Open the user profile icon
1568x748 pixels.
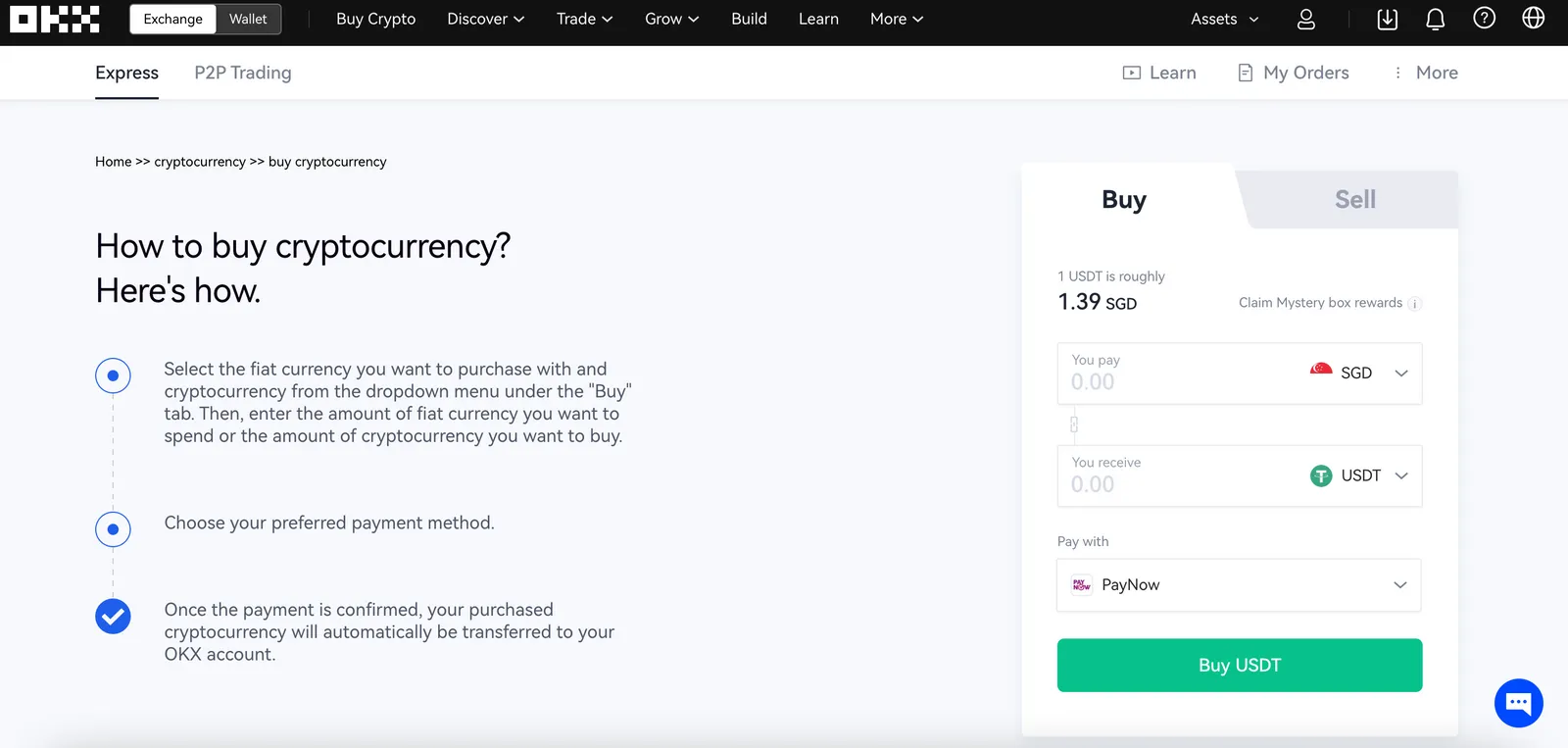[1306, 19]
